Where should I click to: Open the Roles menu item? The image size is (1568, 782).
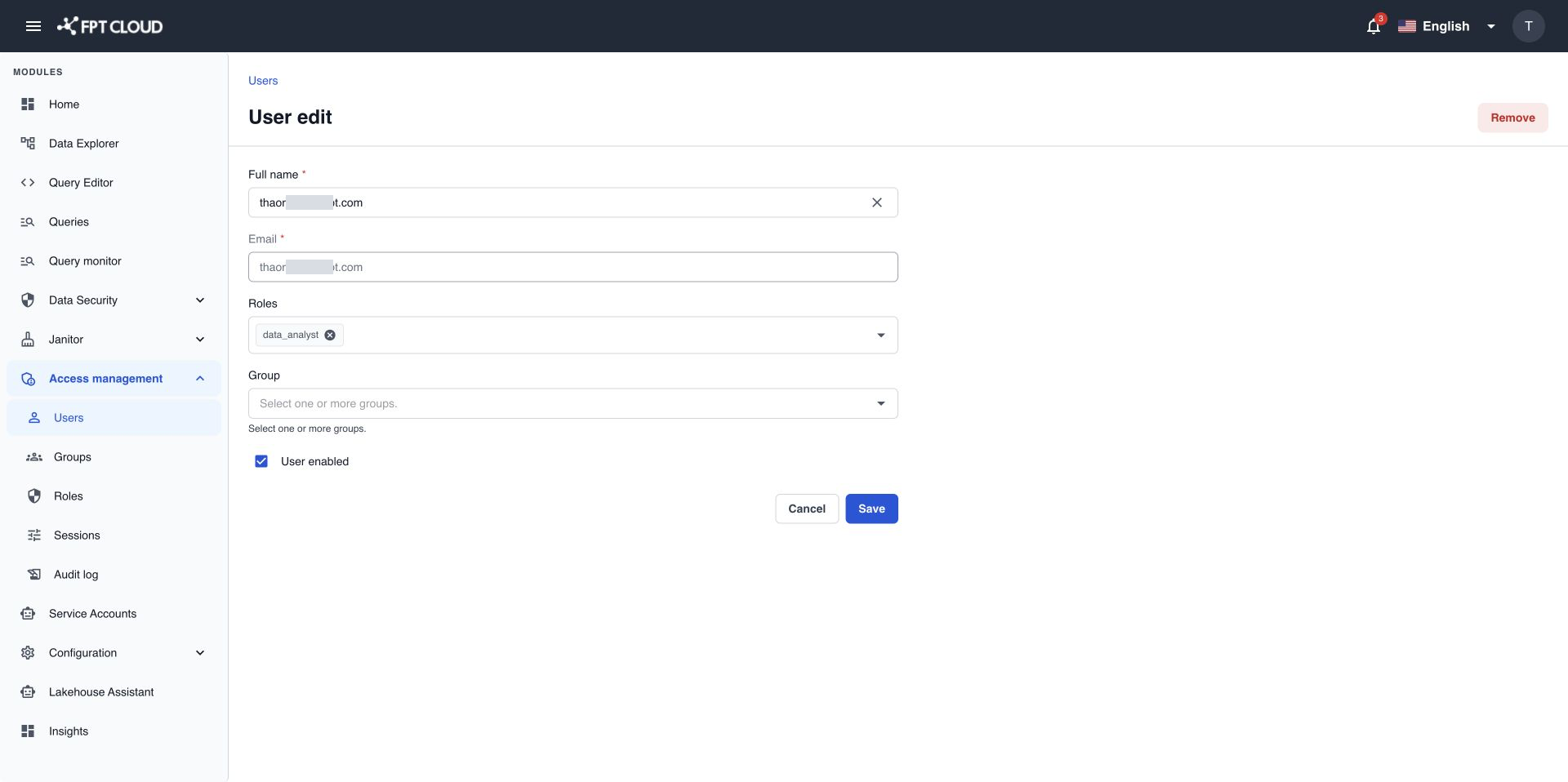114,496
